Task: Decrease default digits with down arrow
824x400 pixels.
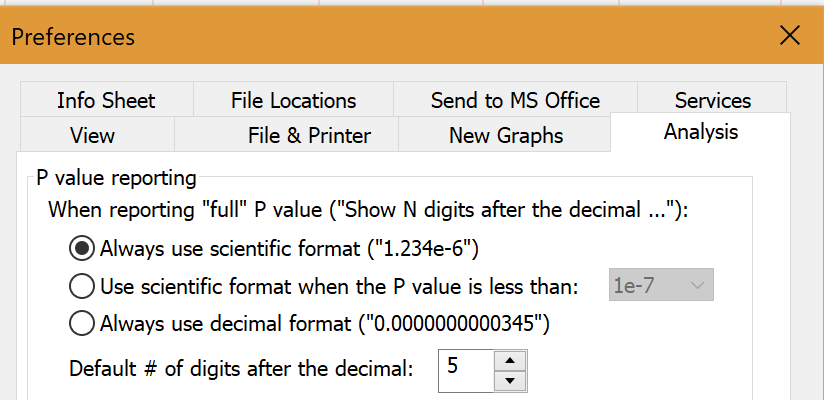Action: click(x=510, y=380)
